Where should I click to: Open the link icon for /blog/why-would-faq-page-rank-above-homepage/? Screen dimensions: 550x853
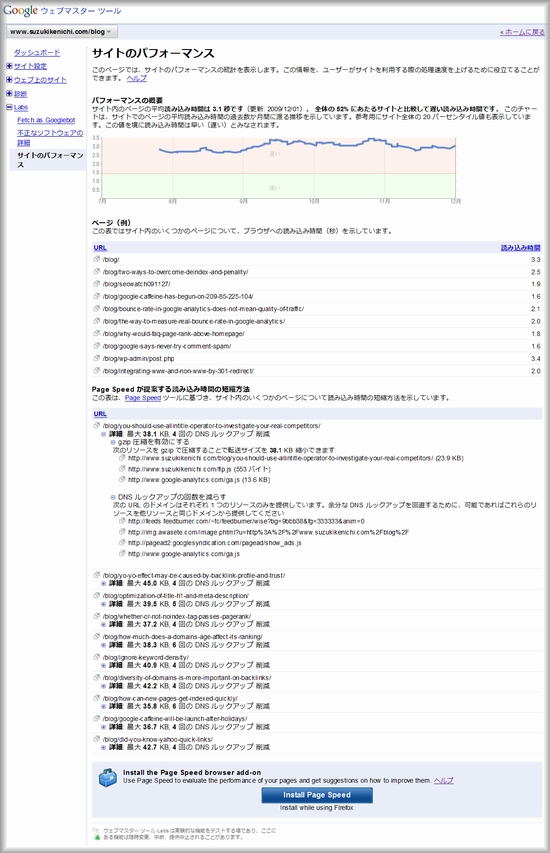tap(96, 333)
